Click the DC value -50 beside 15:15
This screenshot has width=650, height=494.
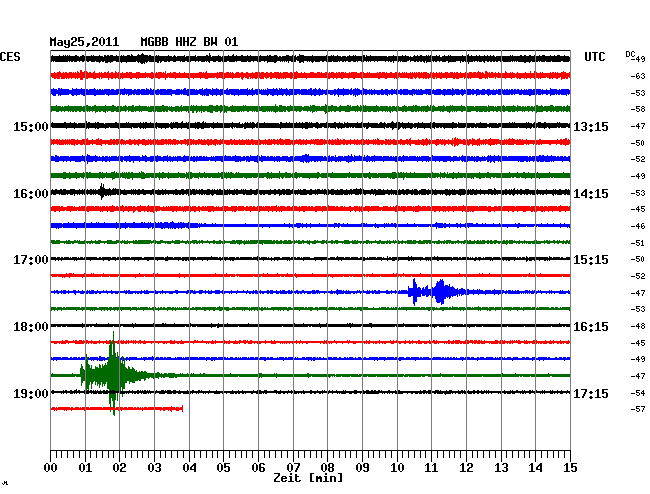click(x=638, y=259)
